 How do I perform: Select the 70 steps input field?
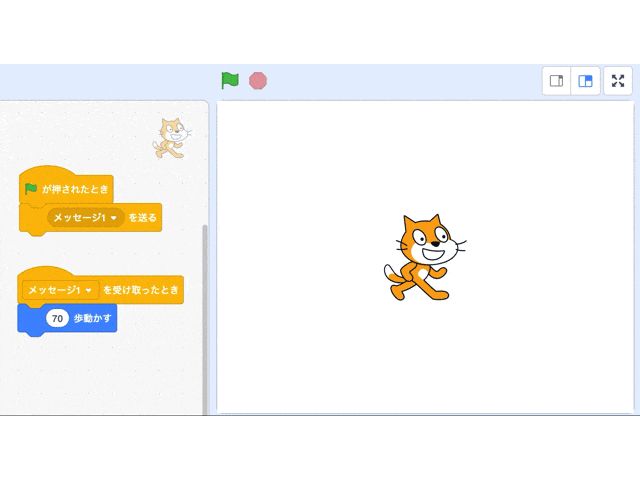coord(58,318)
